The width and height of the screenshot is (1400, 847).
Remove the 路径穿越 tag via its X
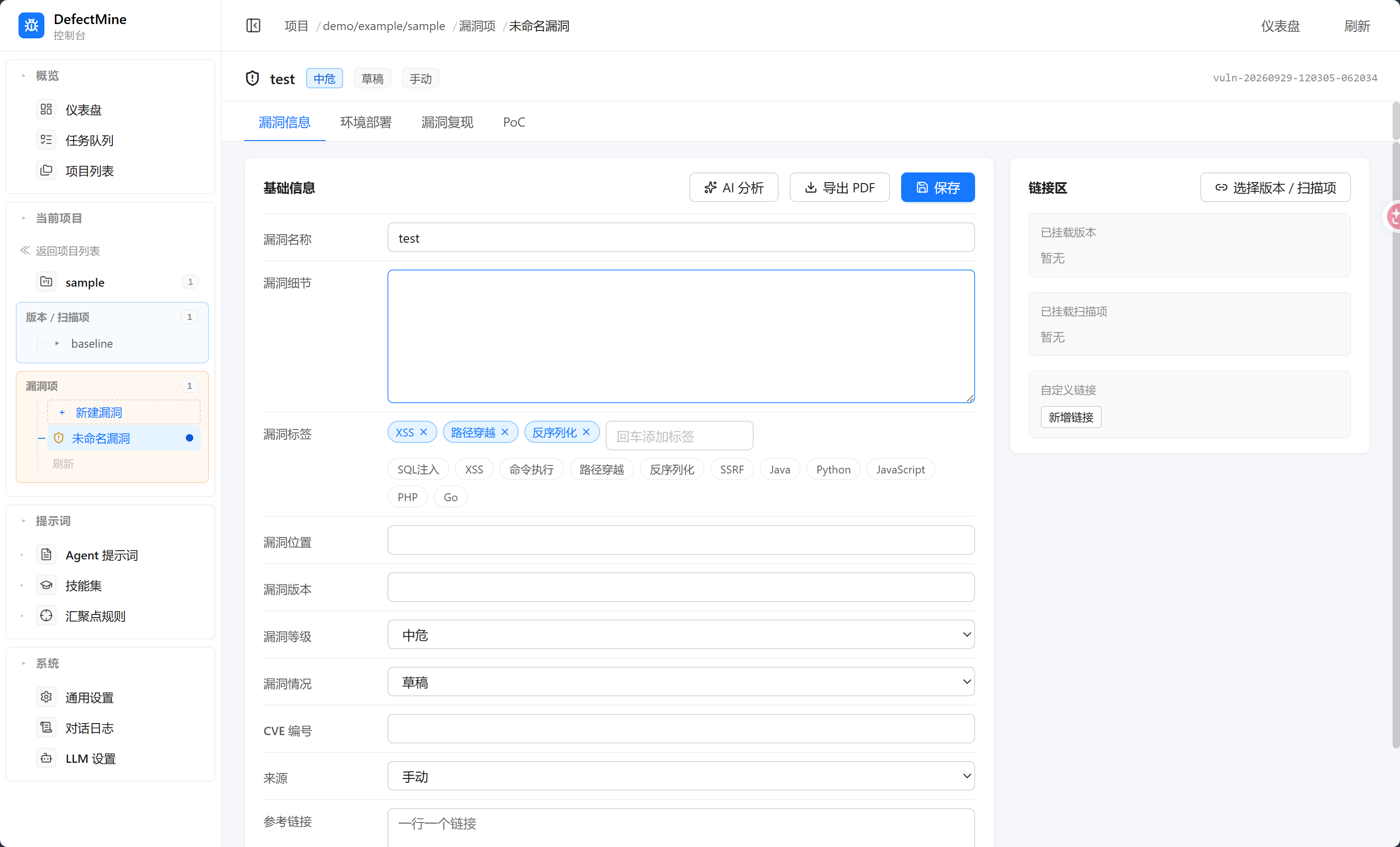click(x=504, y=432)
